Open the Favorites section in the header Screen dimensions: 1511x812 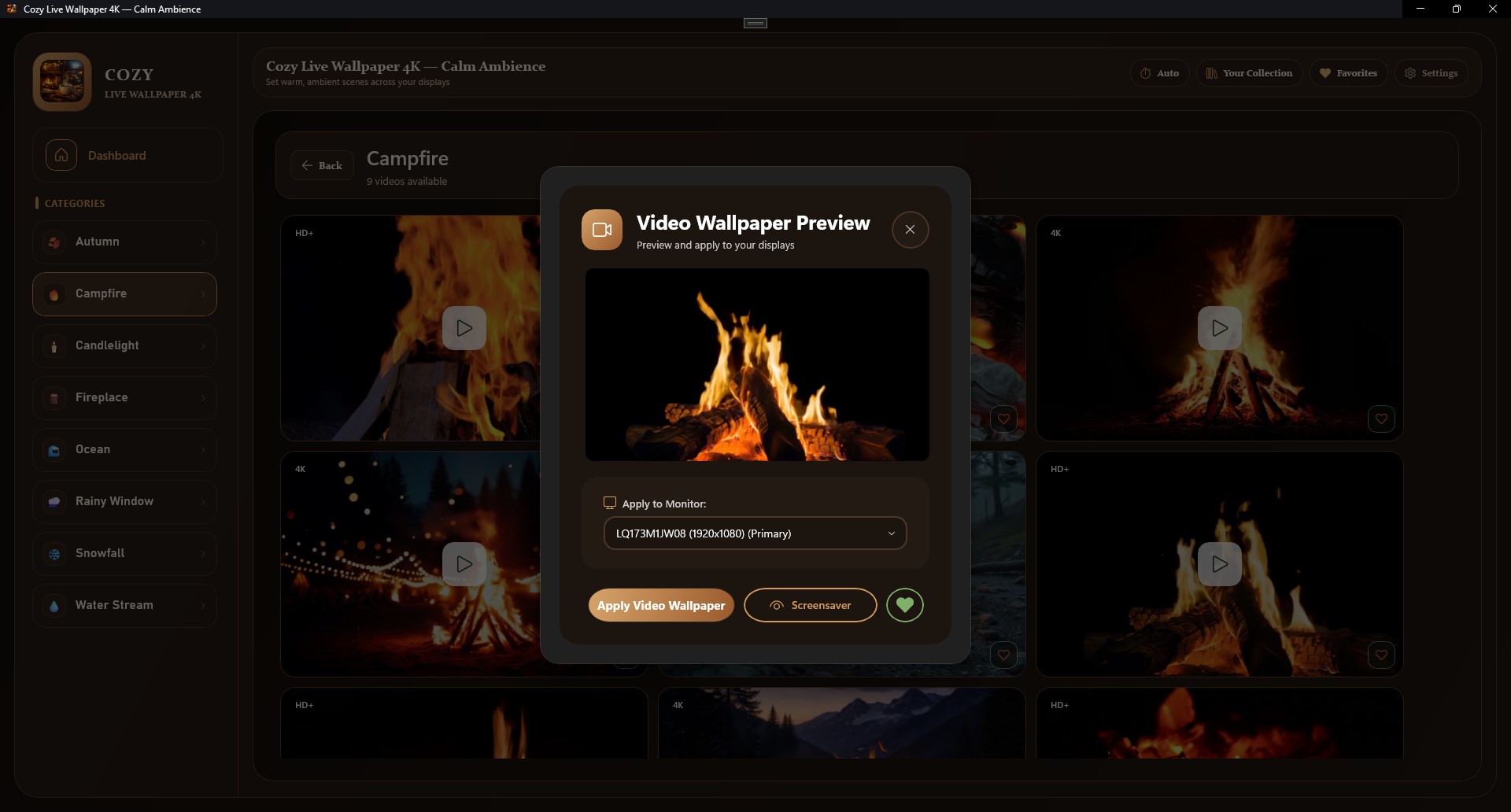pyautogui.click(x=1348, y=73)
